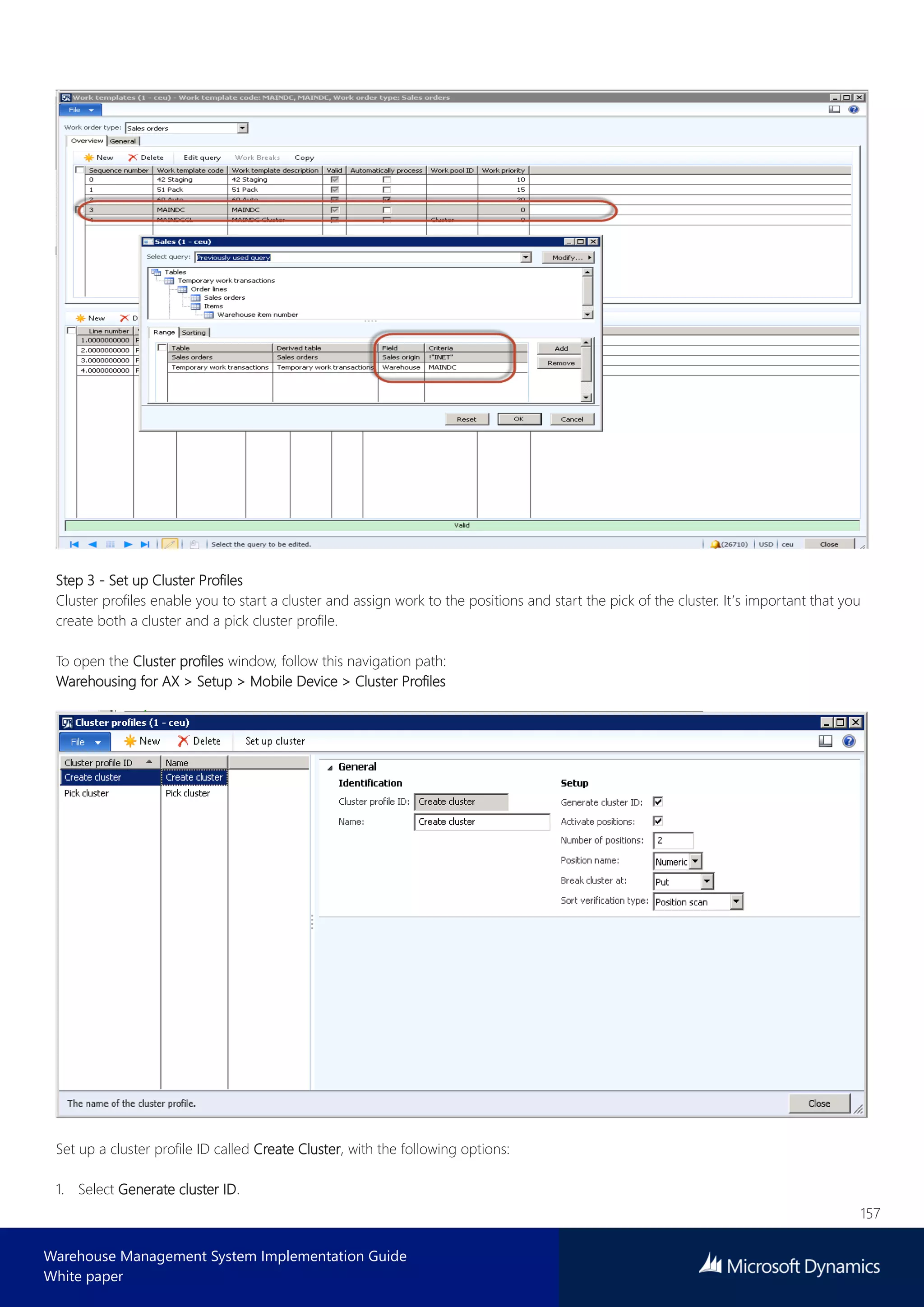Switch to the General tab in Work templates

pos(123,141)
